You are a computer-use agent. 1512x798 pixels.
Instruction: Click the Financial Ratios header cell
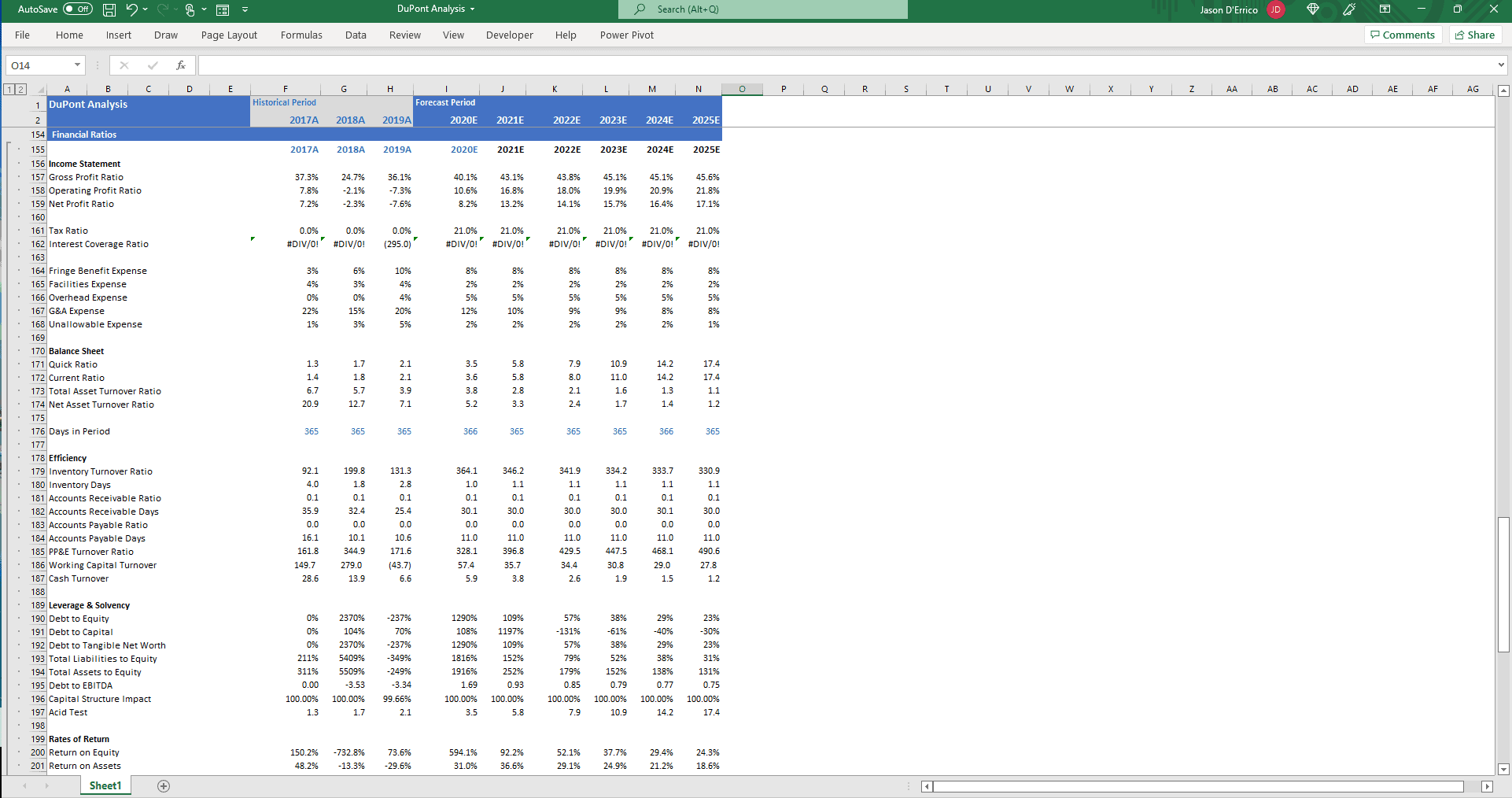click(x=84, y=135)
